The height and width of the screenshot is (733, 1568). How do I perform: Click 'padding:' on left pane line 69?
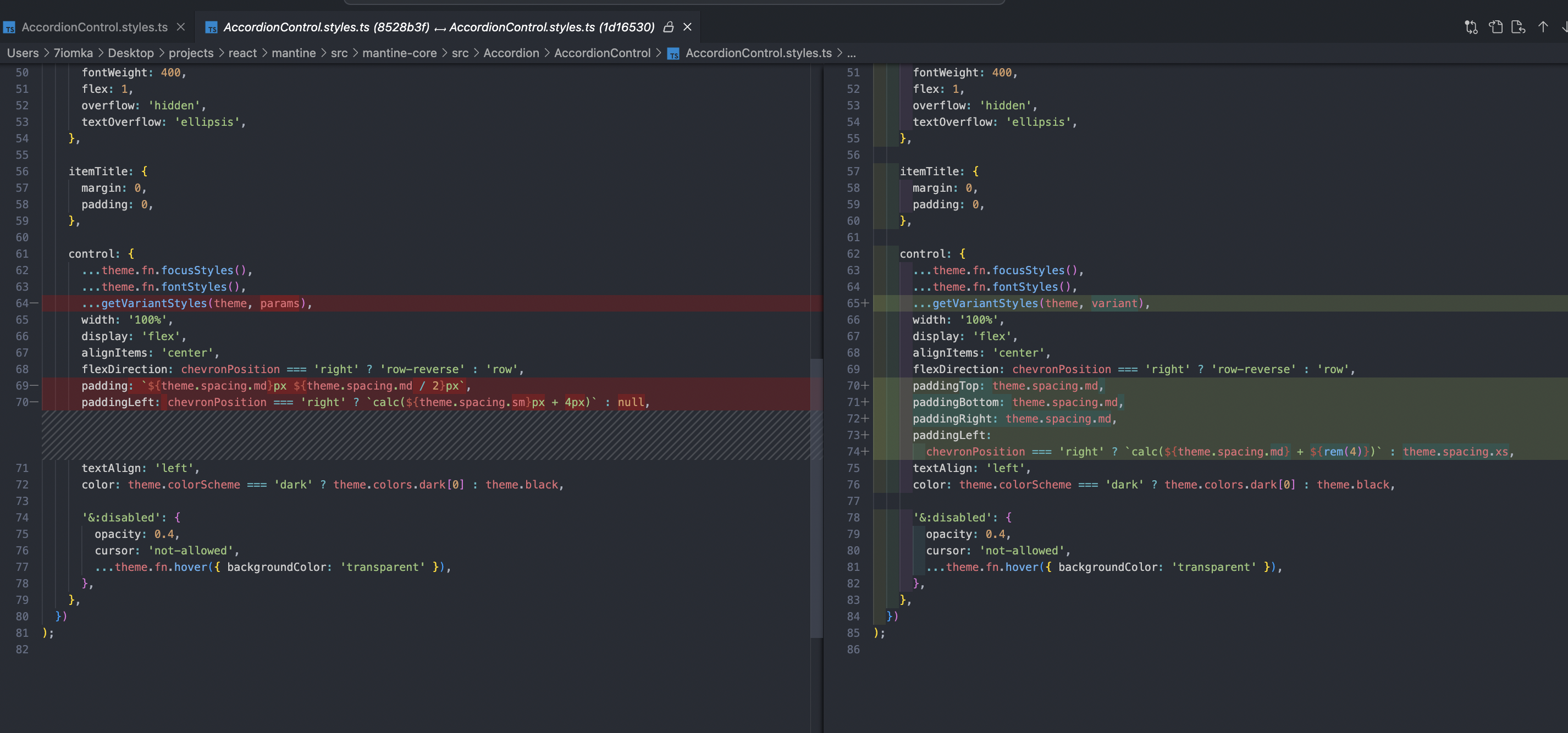pyautogui.click(x=107, y=386)
